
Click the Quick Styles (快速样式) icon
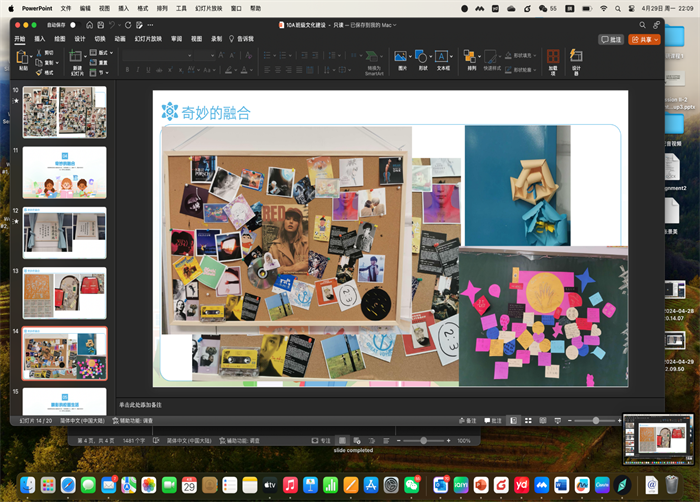tap(490, 57)
